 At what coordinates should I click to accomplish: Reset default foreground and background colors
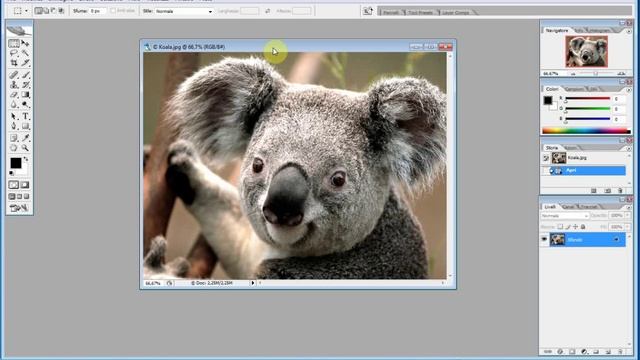point(12,173)
